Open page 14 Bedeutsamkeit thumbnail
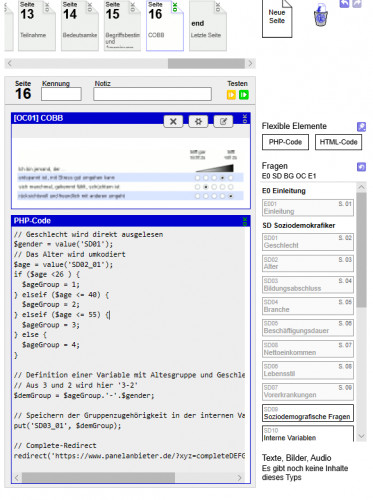This screenshot has height=500, width=373. tap(80, 25)
